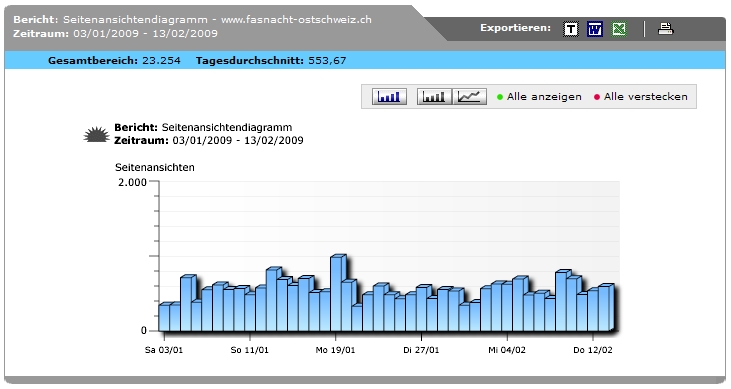
Task: Click the tallest bar at Mo 19/01
Action: (337, 293)
